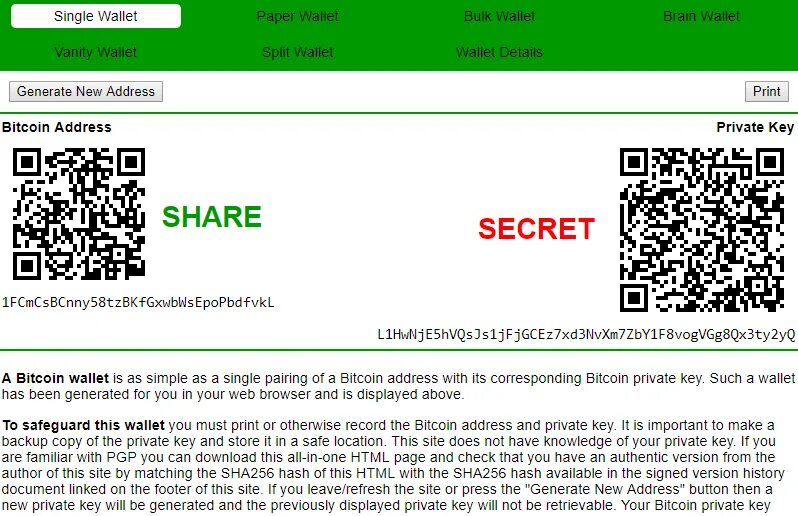Switch to the Bulk Wallet tab

pyautogui.click(x=499, y=16)
